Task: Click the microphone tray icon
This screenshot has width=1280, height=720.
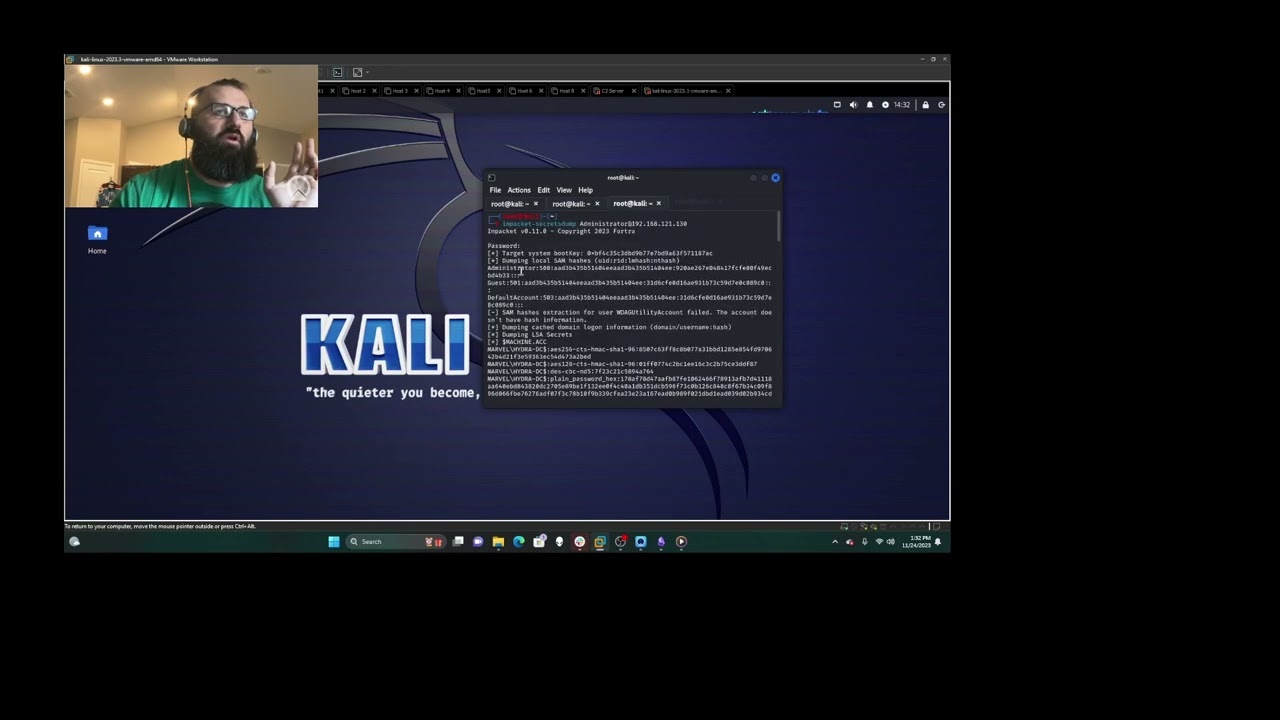Action: click(864, 541)
